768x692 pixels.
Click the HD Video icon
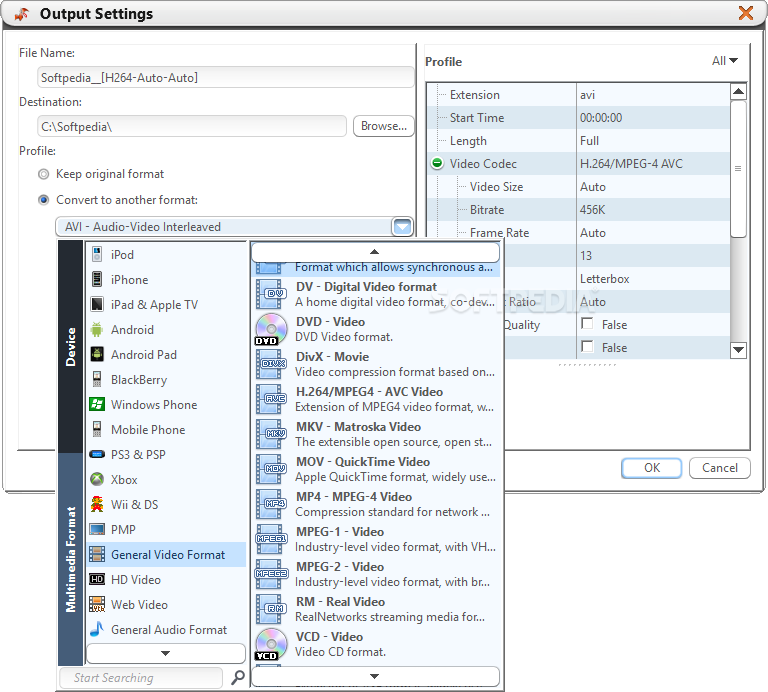(97, 579)
